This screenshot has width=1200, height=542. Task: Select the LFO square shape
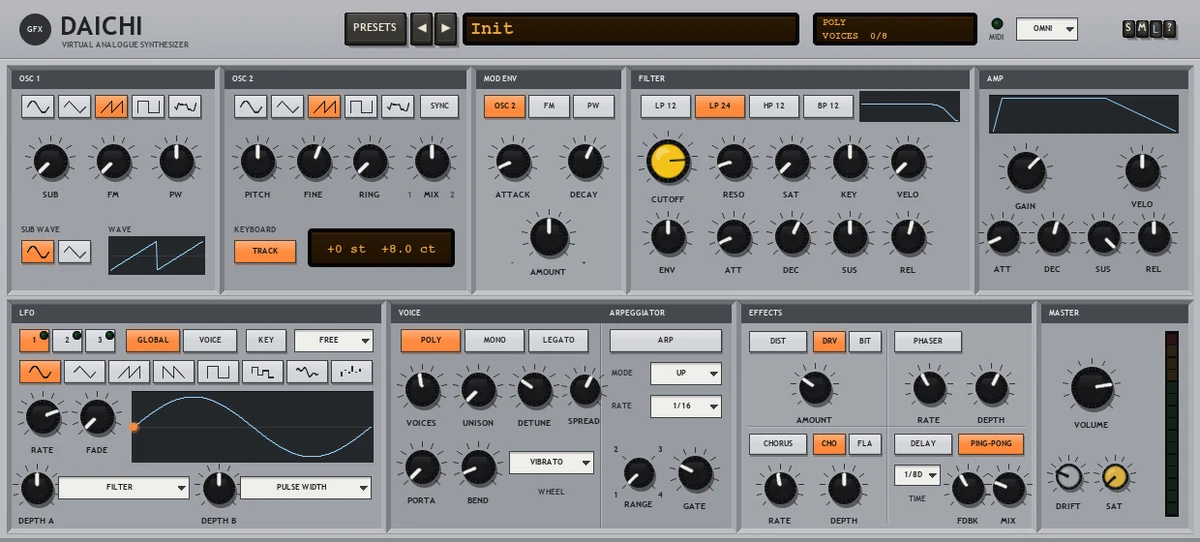218,373
